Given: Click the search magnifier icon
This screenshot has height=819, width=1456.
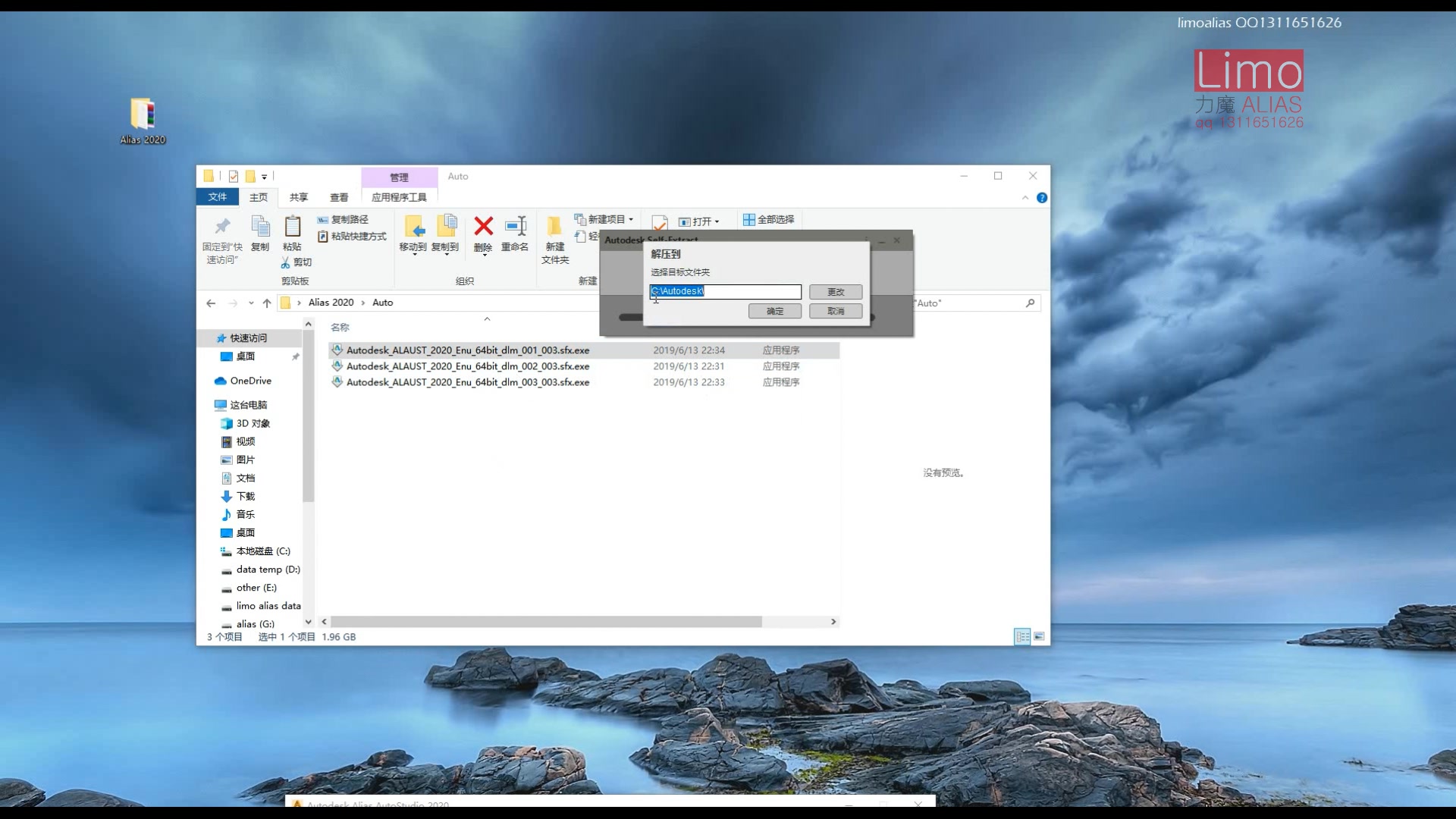Looking at the screenshot, I should 1030,303.
